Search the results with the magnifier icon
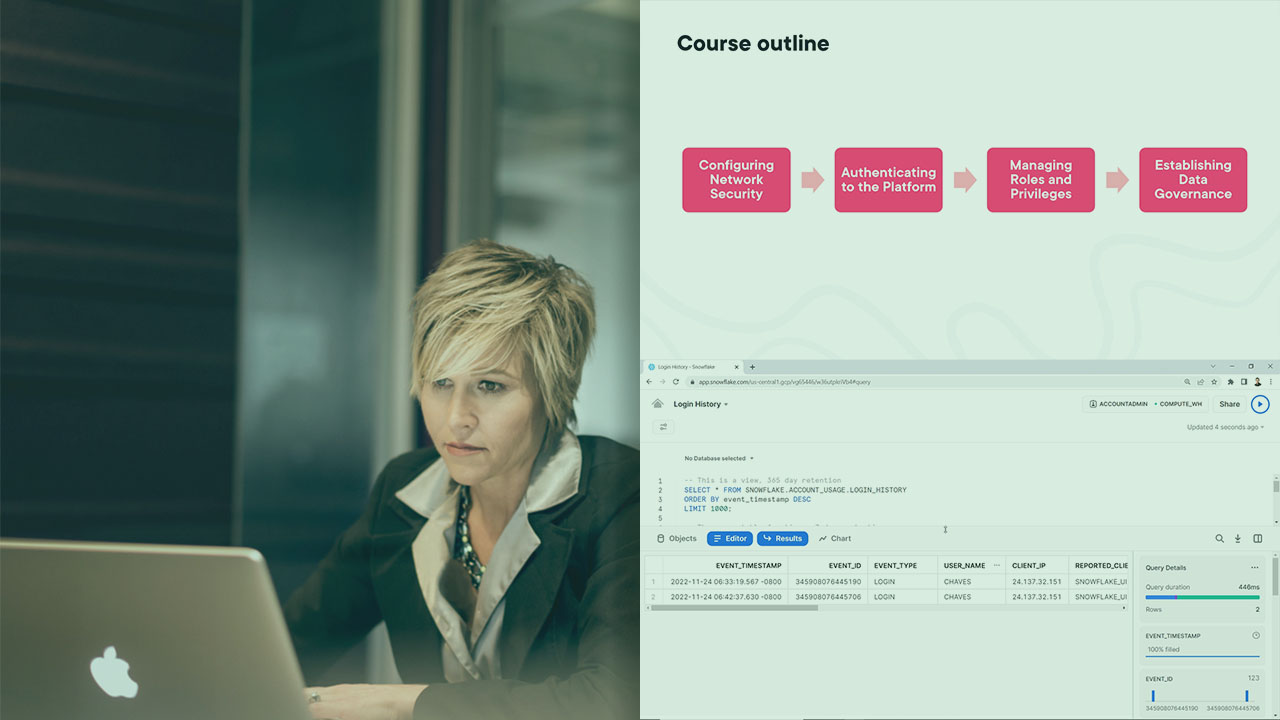Screen dimensions: 1280x720 tap(1219, 539)
